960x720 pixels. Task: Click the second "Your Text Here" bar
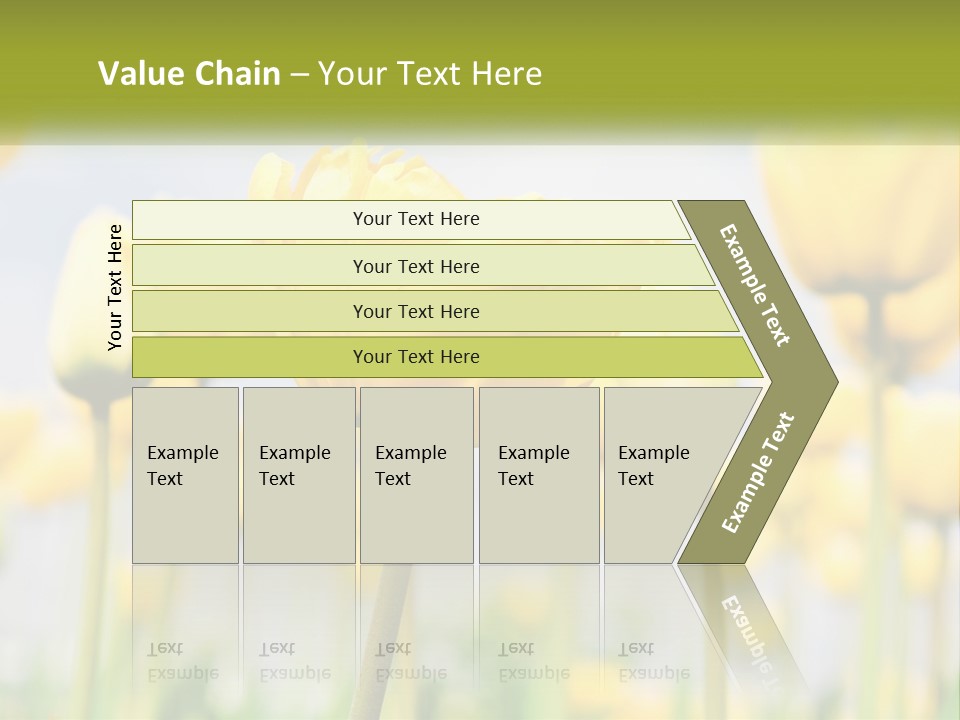pos(415,266)
